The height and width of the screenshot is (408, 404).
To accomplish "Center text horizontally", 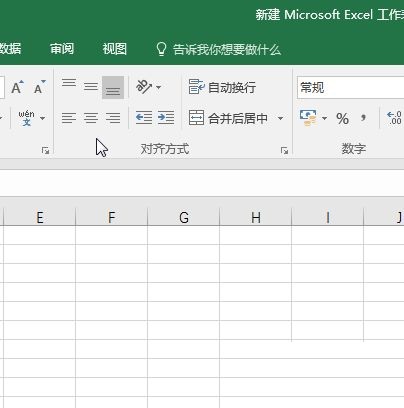I will 91,118.
